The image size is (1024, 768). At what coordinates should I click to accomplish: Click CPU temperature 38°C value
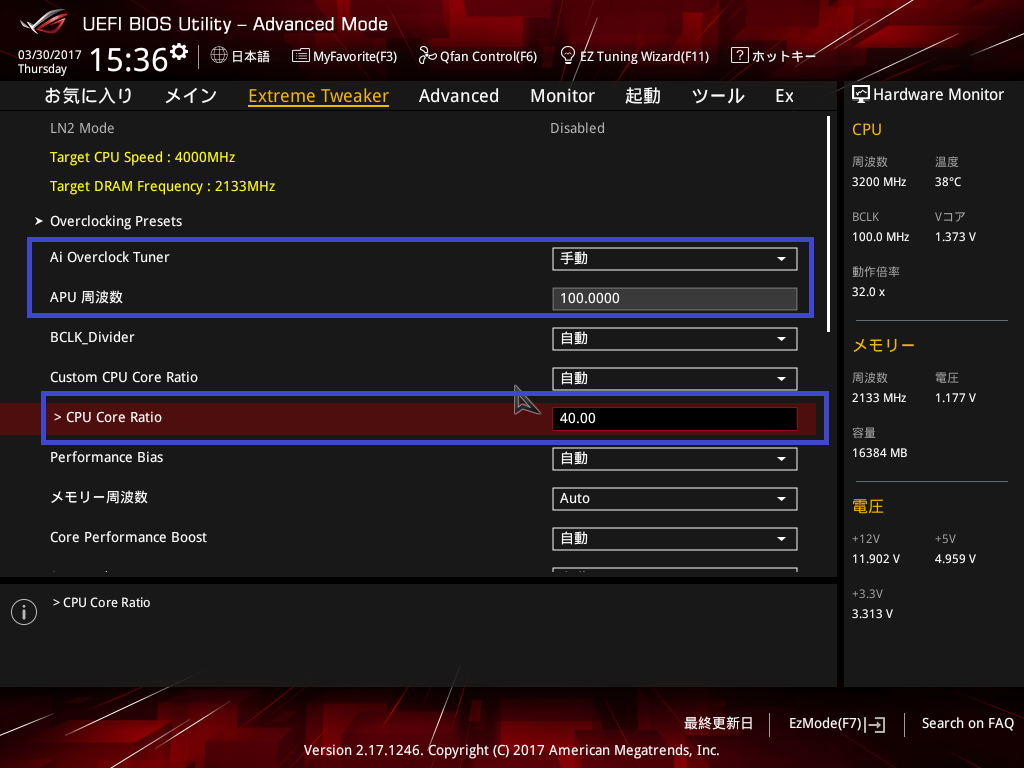[948, 182]
